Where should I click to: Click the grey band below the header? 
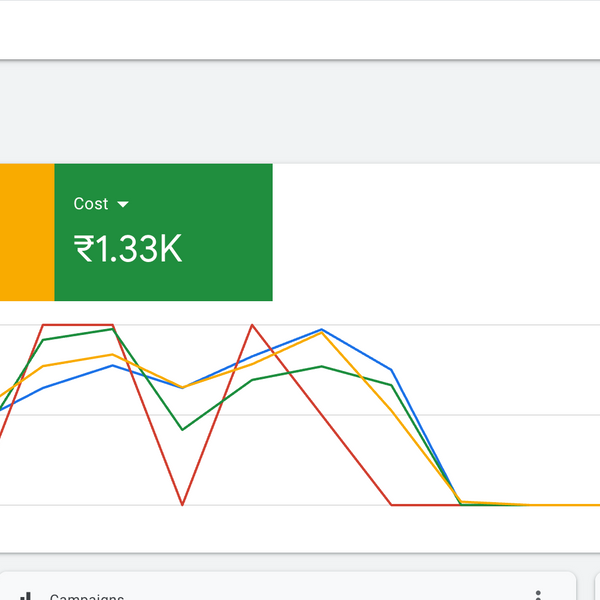(x=300, y=110)
